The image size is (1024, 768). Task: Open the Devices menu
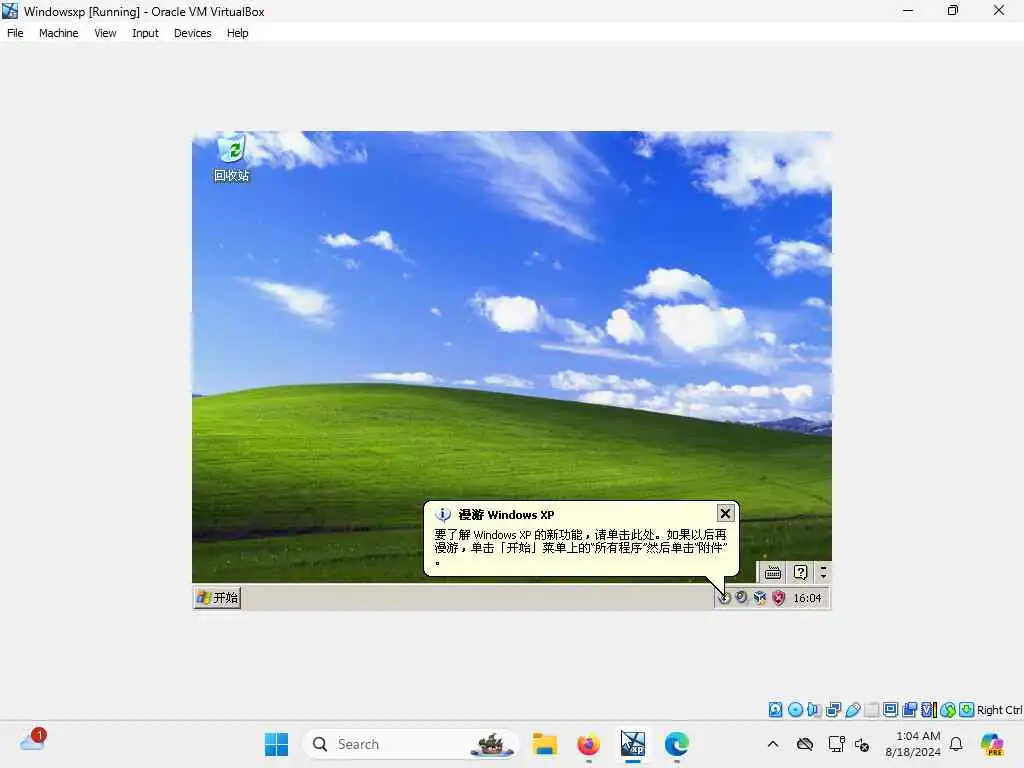point(193,33)
